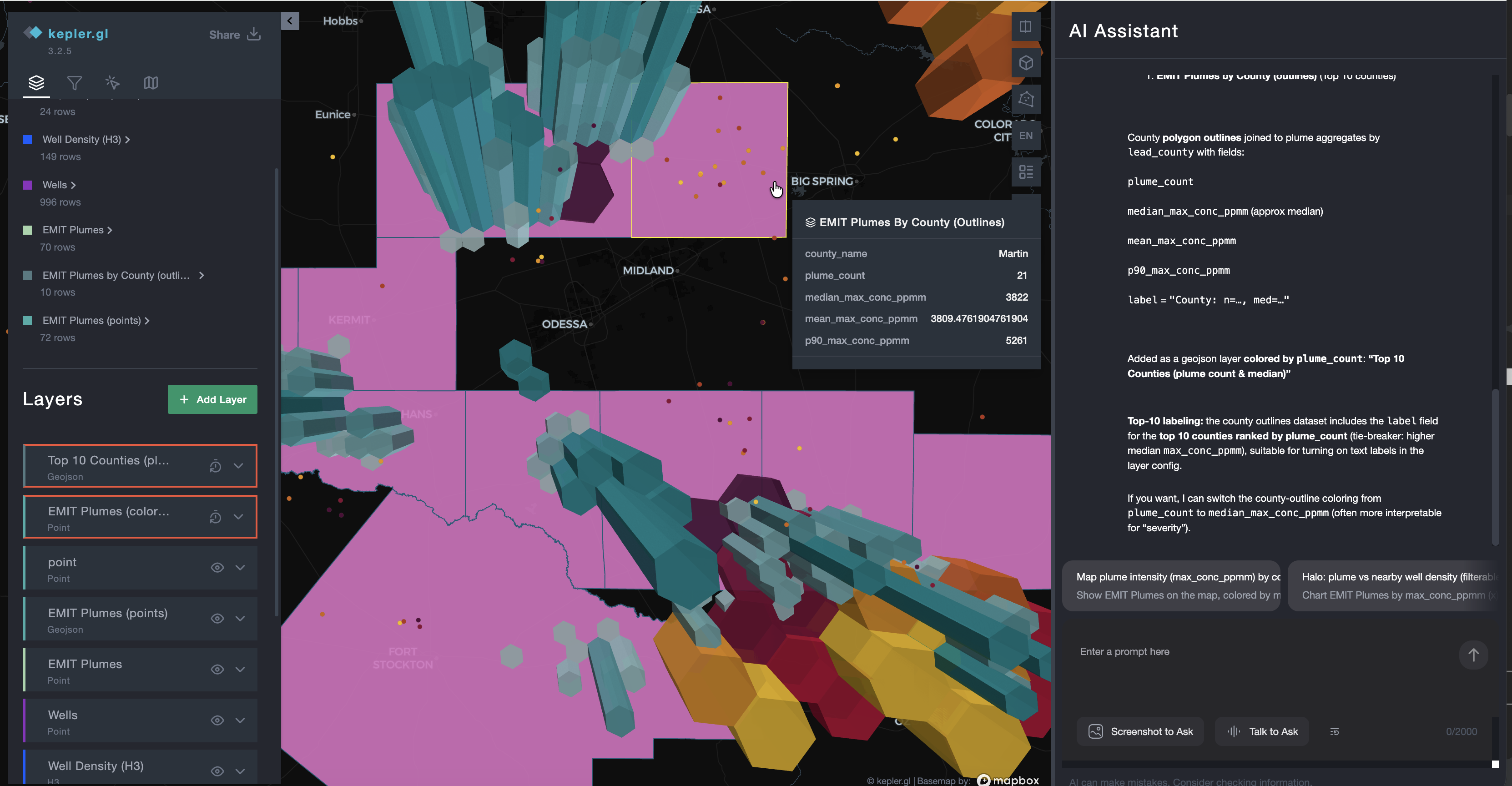
Task: Click EMIT Plumes by County gray-teal swatch
Action: point(27,275)
